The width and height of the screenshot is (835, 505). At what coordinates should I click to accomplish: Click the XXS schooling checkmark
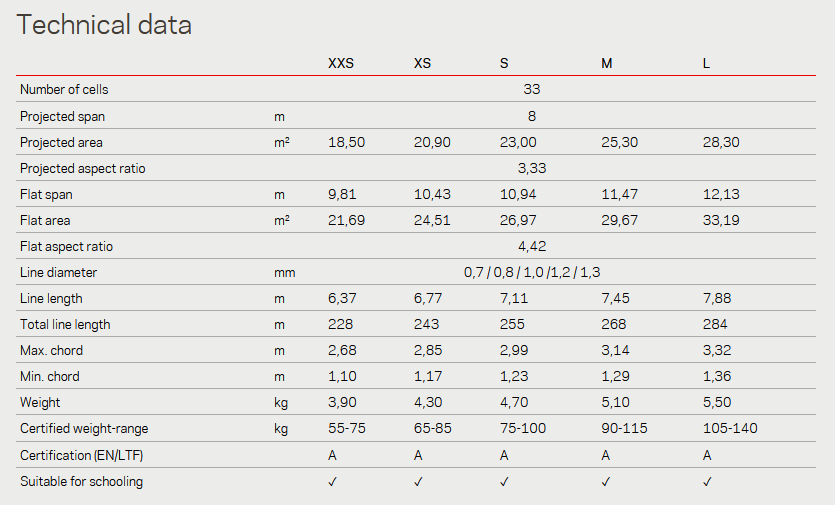pyautogui.click(x=333, y=482)
